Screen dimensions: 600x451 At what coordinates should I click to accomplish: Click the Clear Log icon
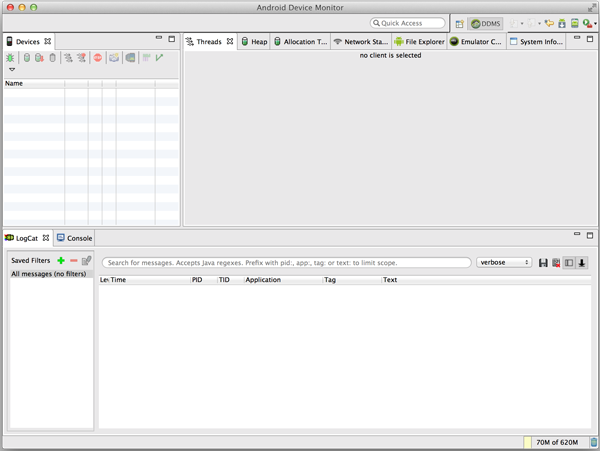[556, 263]
